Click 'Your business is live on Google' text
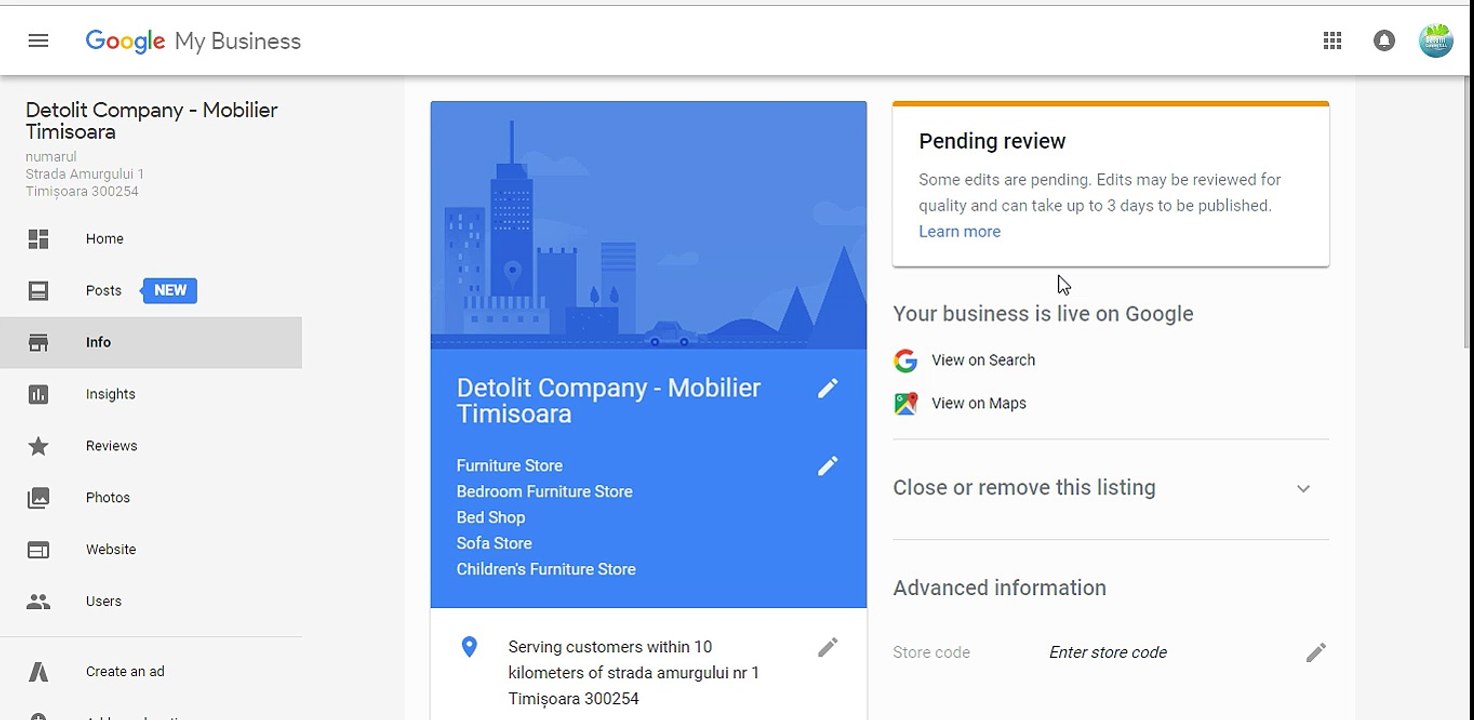Viewport: 1474px width, 720px height. (1043, 314)
